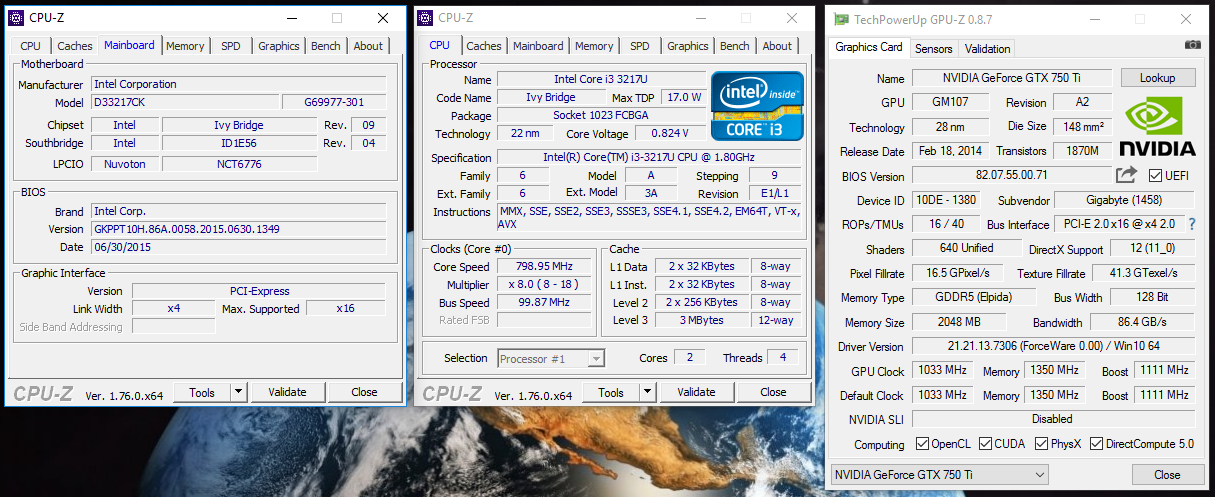Click the CPU-Z CPU window title icon
Viewport: 1215px width, 497px height.
click(425, 18)
